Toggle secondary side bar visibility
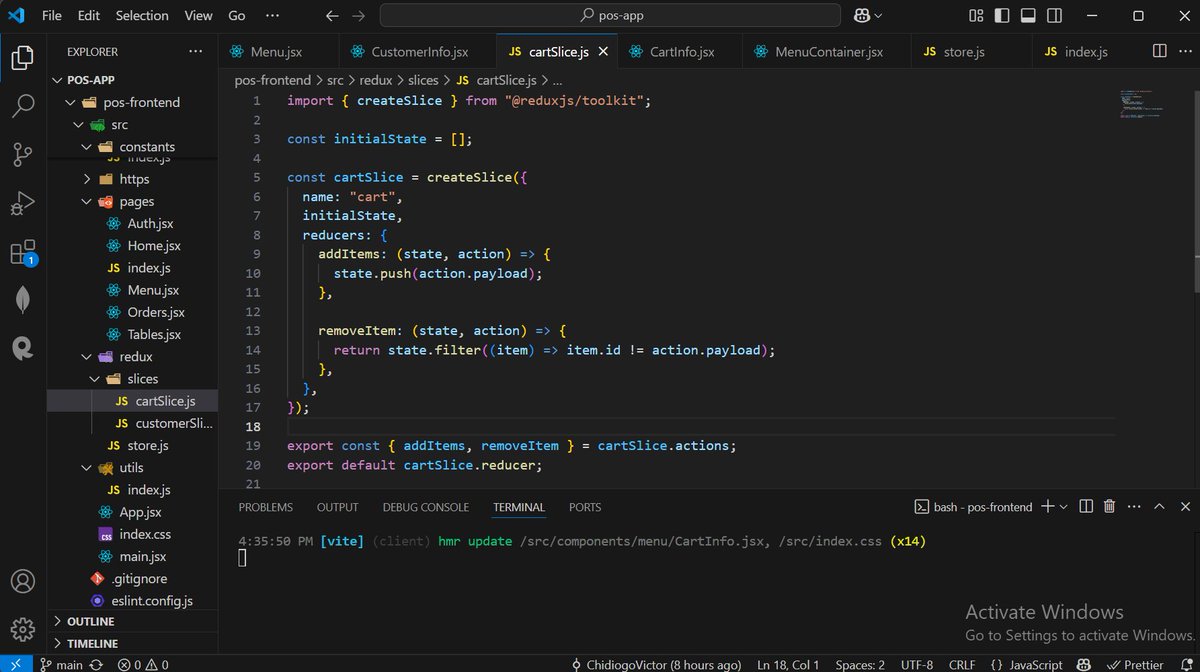Image resolution: width=1200 pixels, height=672 pixels. click(x=1052, y=16)
